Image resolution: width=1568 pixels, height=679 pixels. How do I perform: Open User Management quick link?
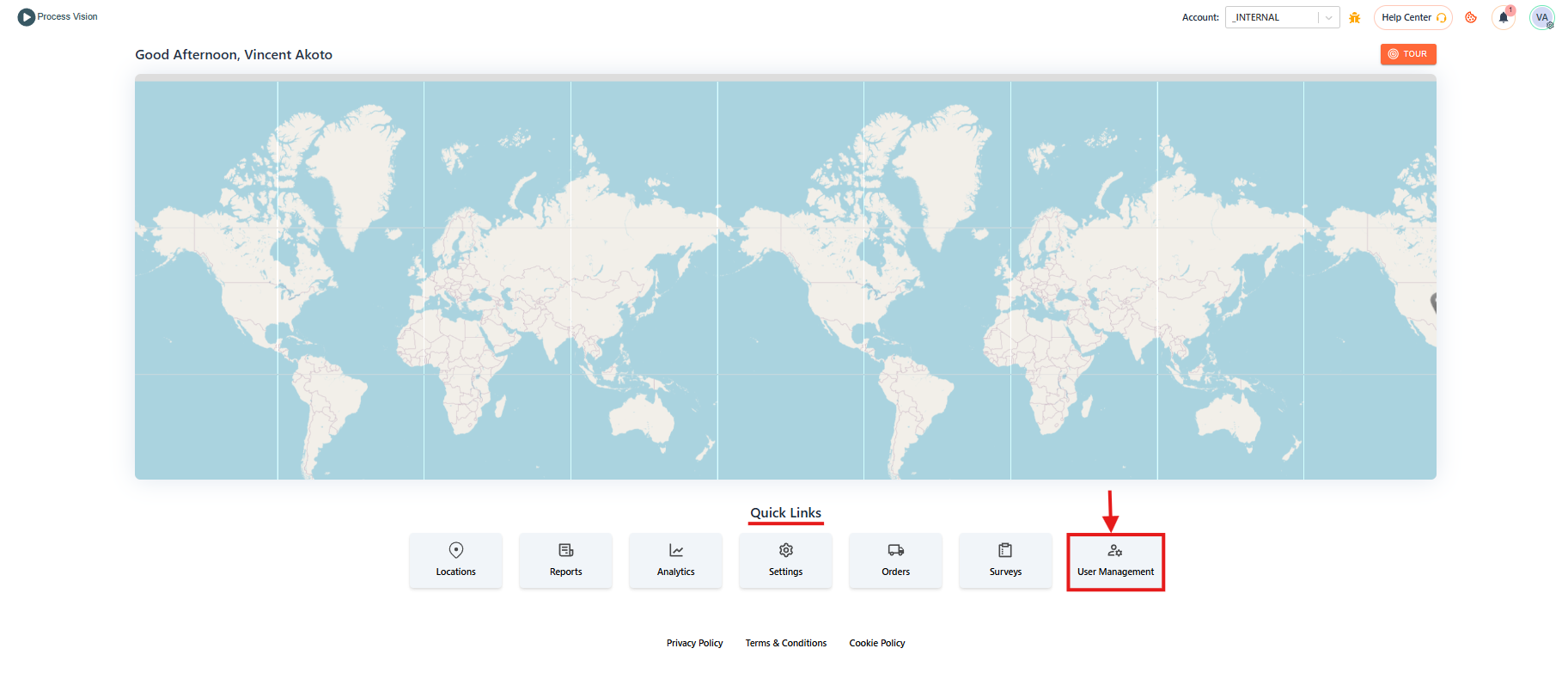(x=1115, y=561)
